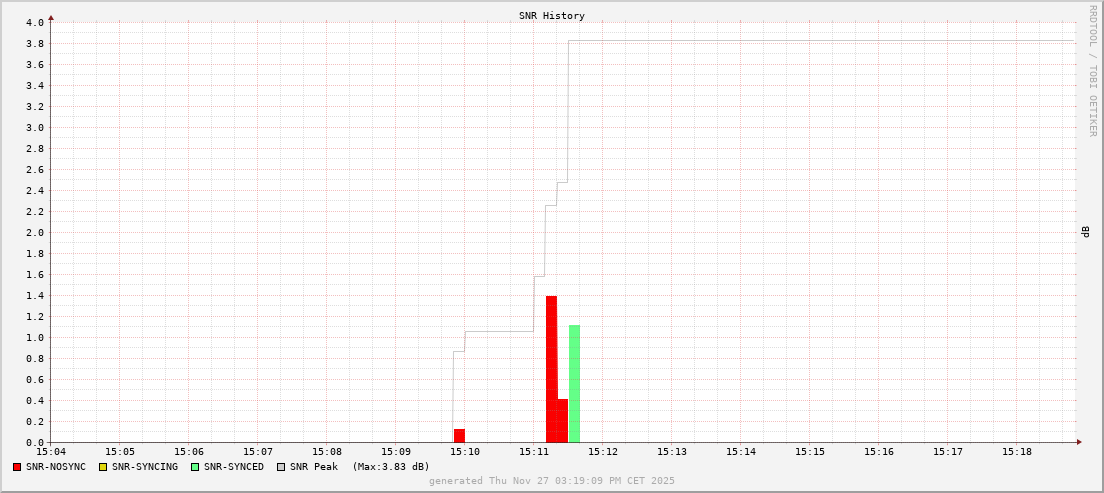Click the 15:10 time axis label
The image size is (1104, 493).
[x=465, y=452]
